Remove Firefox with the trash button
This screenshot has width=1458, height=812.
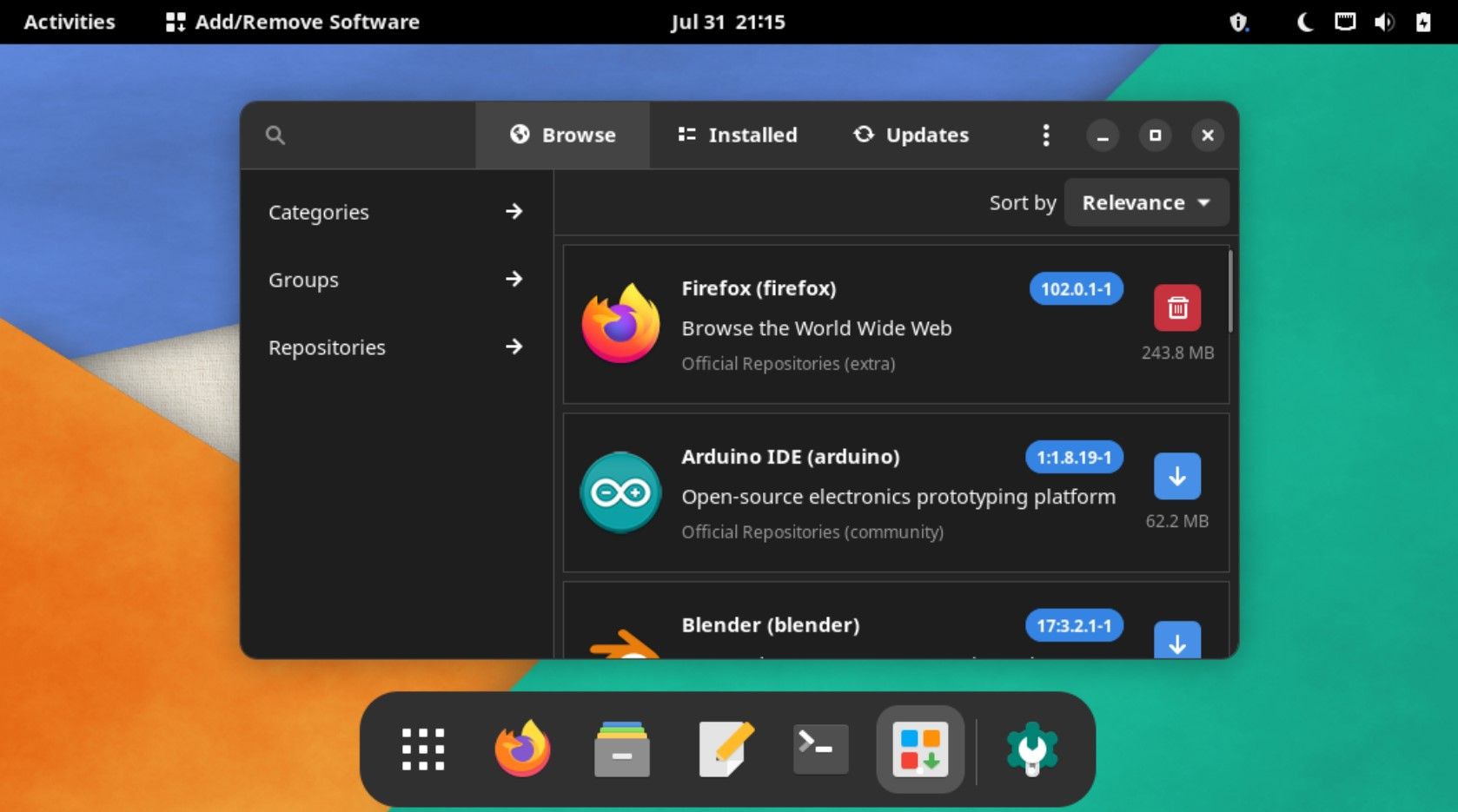click(x=1177, y=307)
